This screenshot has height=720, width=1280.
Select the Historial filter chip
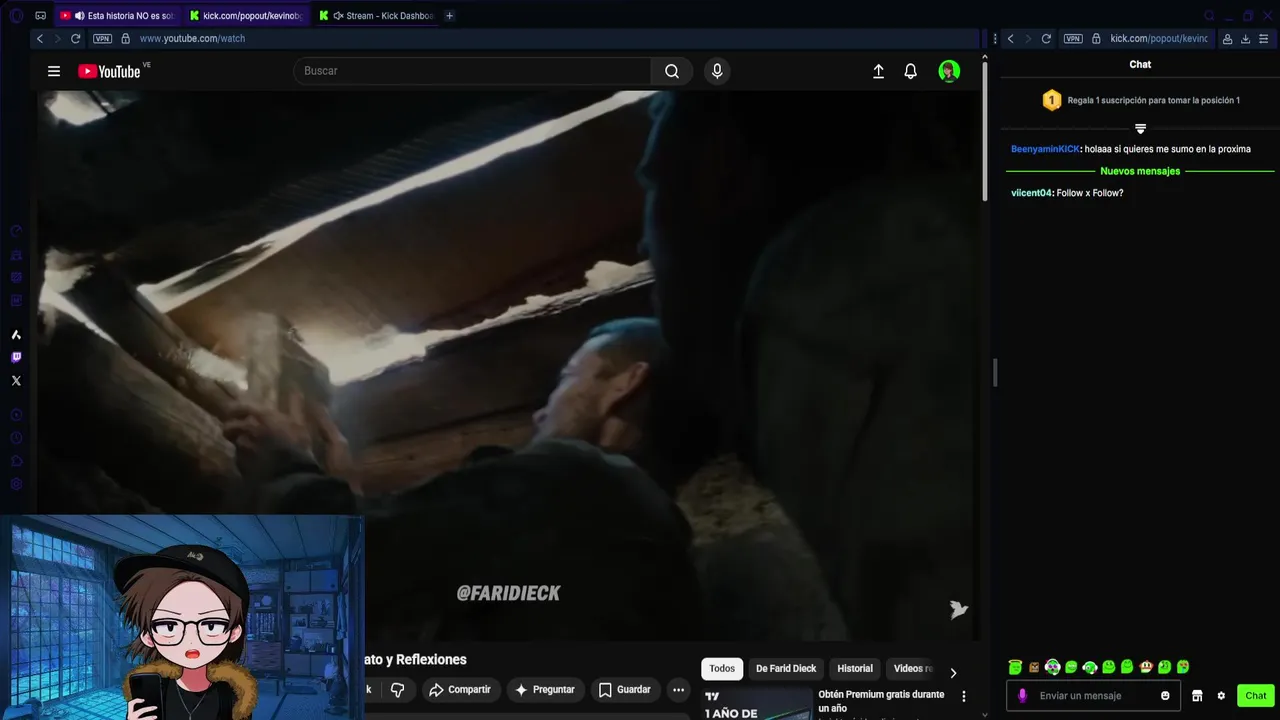[x=855, y=669]
